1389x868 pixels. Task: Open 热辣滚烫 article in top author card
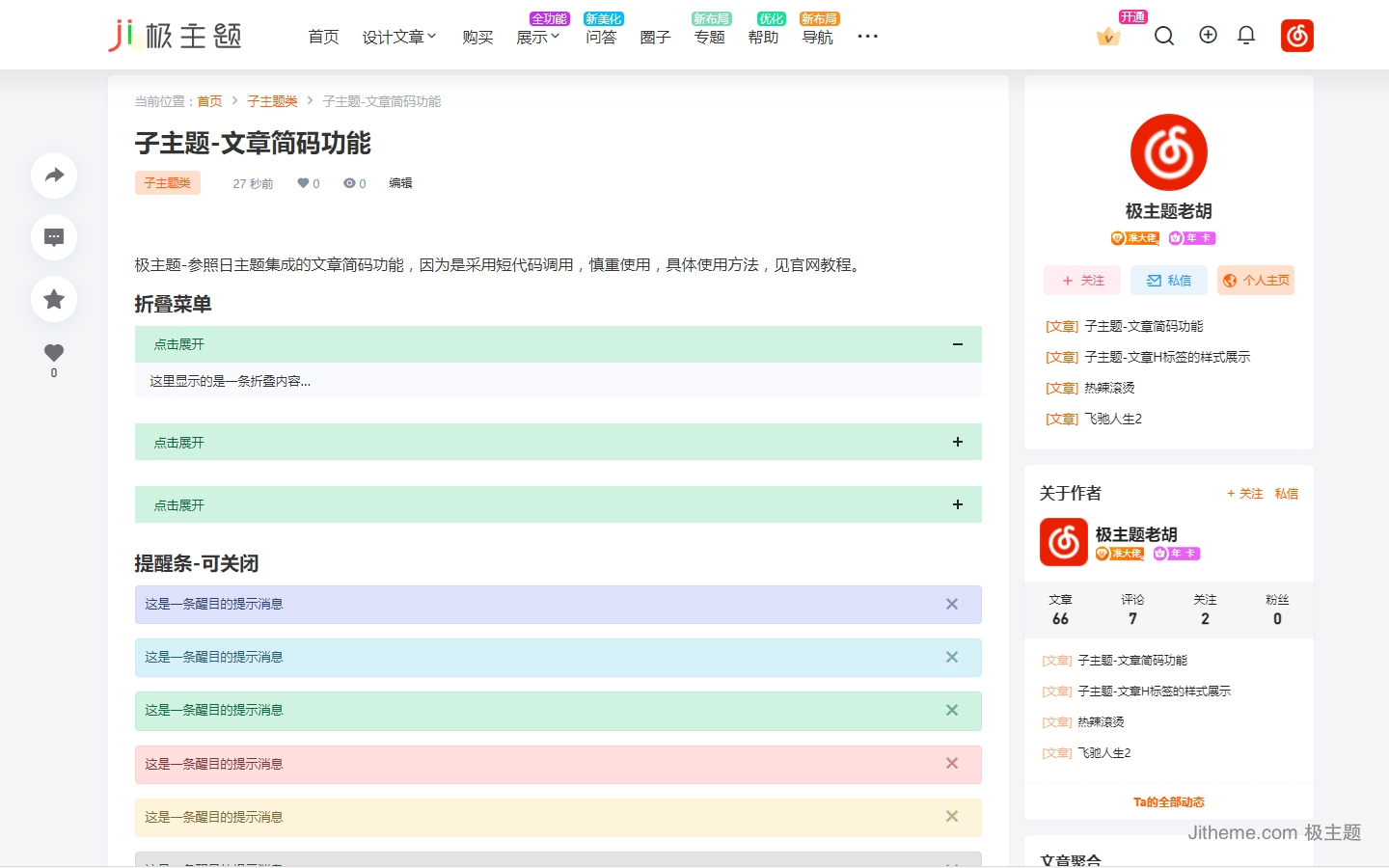[x=1109, y=388]
